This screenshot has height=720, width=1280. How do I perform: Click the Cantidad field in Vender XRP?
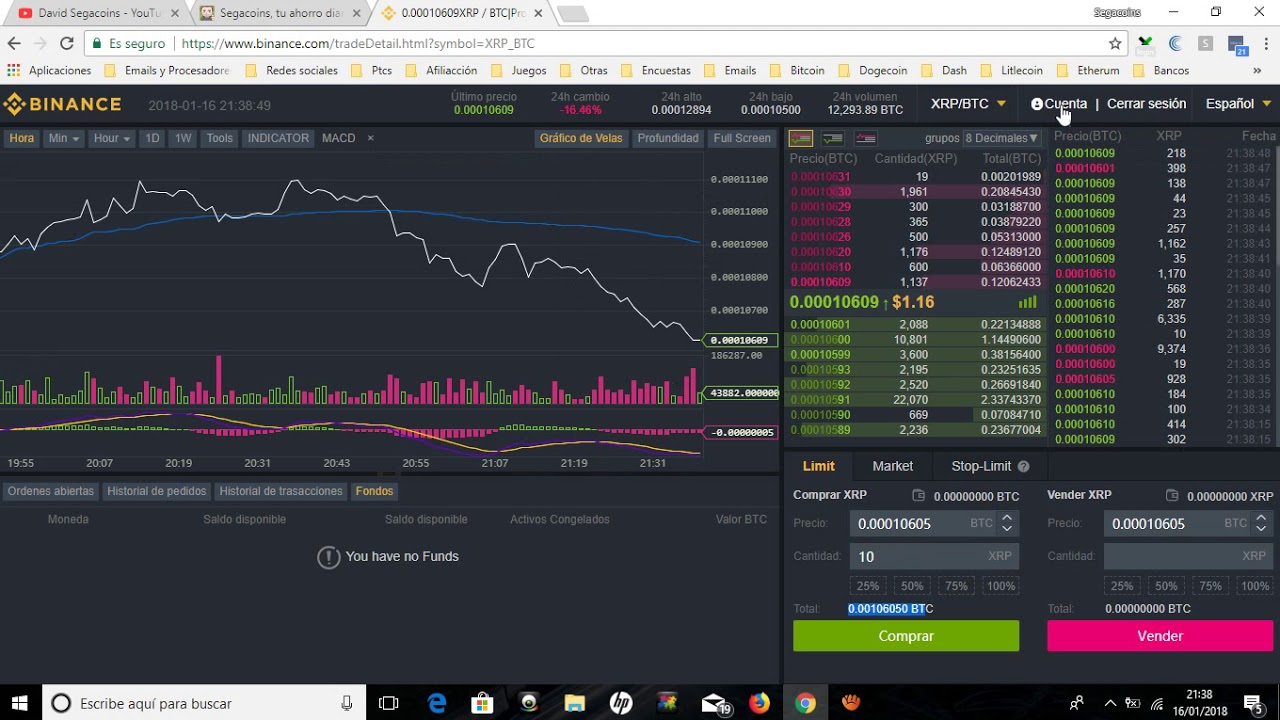click(1188, 556)
